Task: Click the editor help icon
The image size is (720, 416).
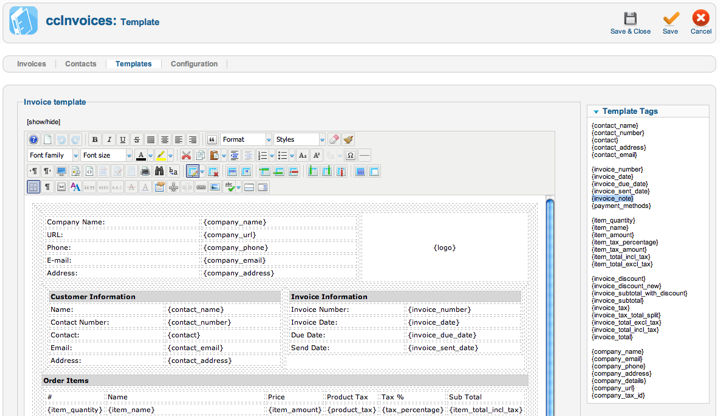Action: tap(33, 140)
